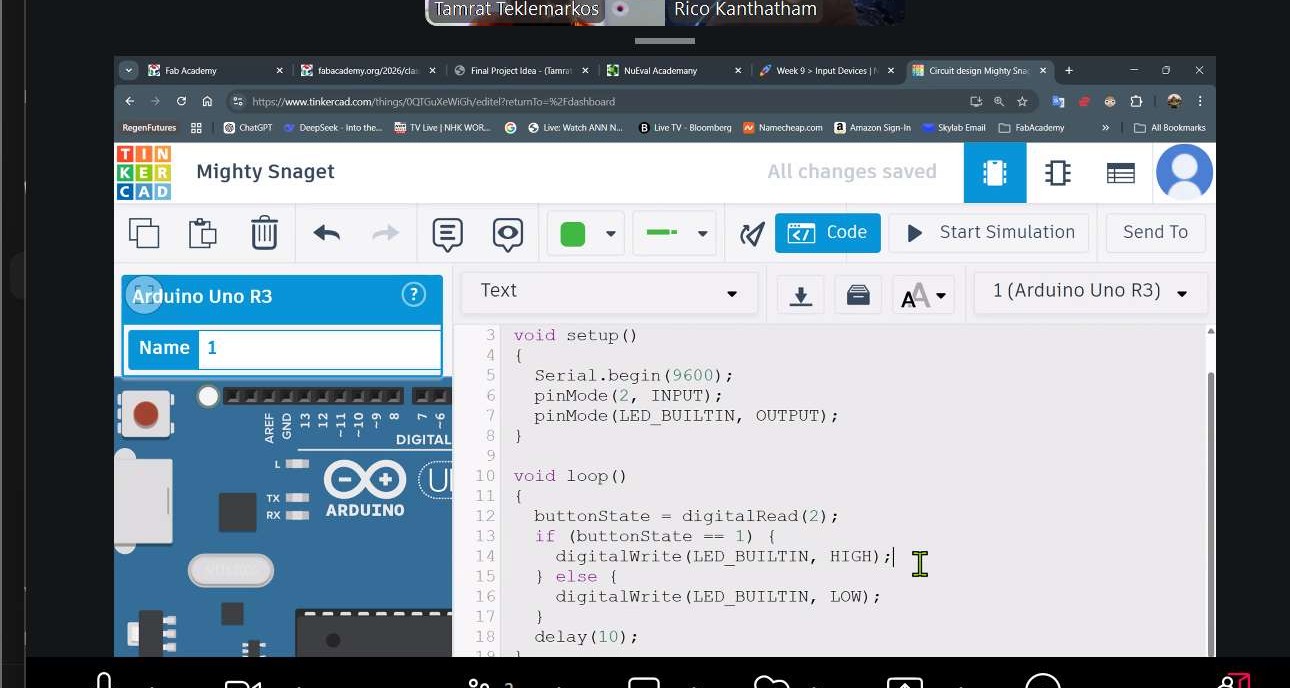Click code line 'Serial.begin(9600);'
Screen dimensions: 1290x688
(634, 376)
